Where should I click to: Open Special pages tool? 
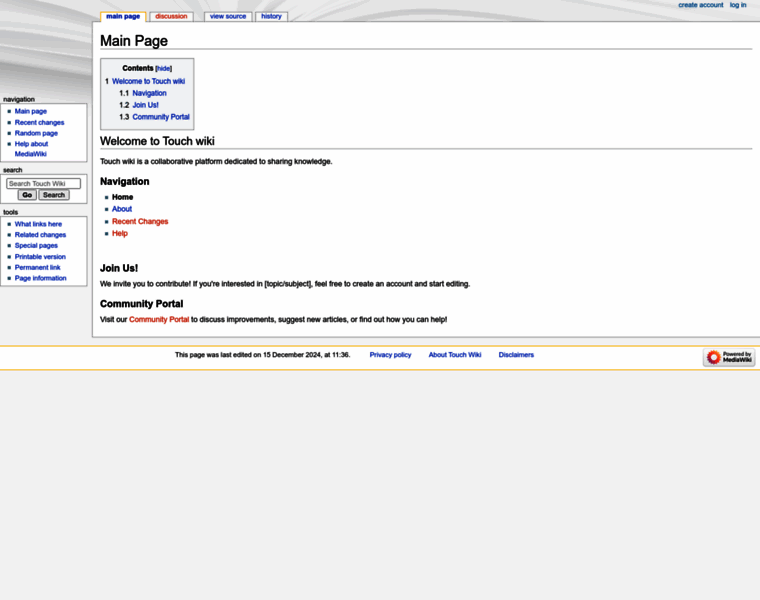[x=36, y=246]
